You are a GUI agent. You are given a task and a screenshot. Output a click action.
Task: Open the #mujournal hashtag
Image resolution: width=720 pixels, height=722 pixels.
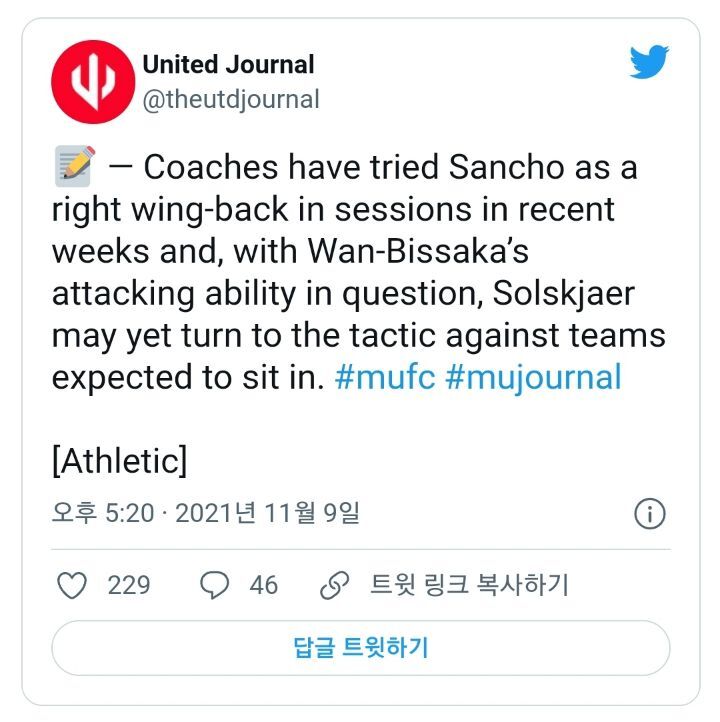tap(533, 378)
